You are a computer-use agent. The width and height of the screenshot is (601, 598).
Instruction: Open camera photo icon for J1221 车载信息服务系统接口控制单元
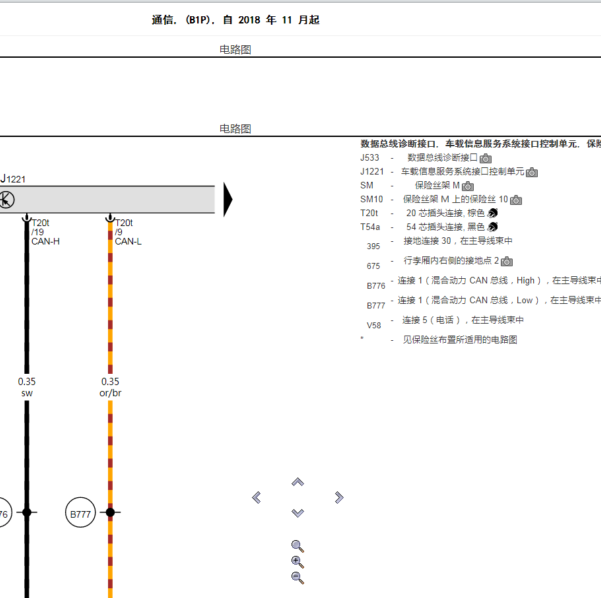pos(532,172)
